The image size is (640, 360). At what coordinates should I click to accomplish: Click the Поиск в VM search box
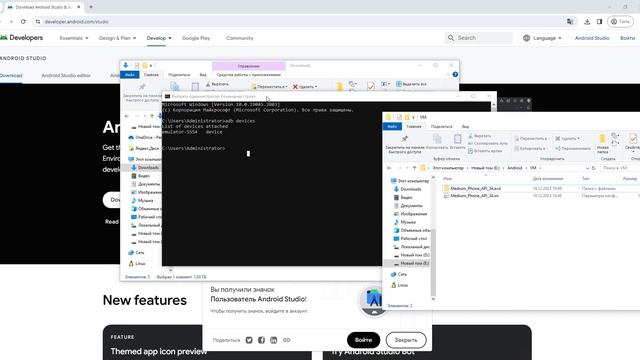620,168
